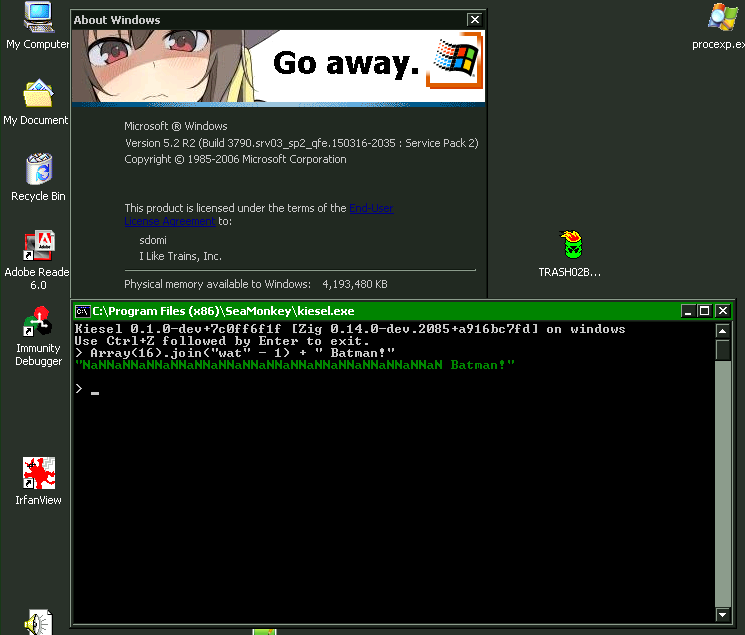This screenshot has width=745, height=635.
Task: Click the Kiesel version line in console
Action: (350, 329)
